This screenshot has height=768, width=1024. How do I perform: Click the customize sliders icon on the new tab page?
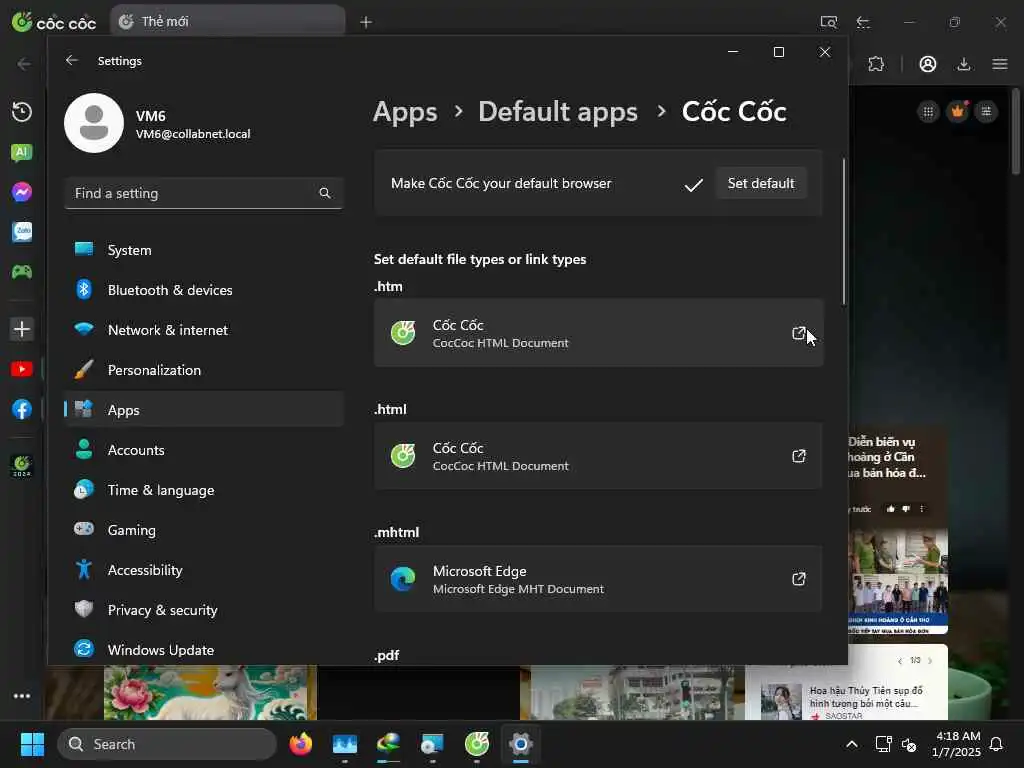[986, 112]
